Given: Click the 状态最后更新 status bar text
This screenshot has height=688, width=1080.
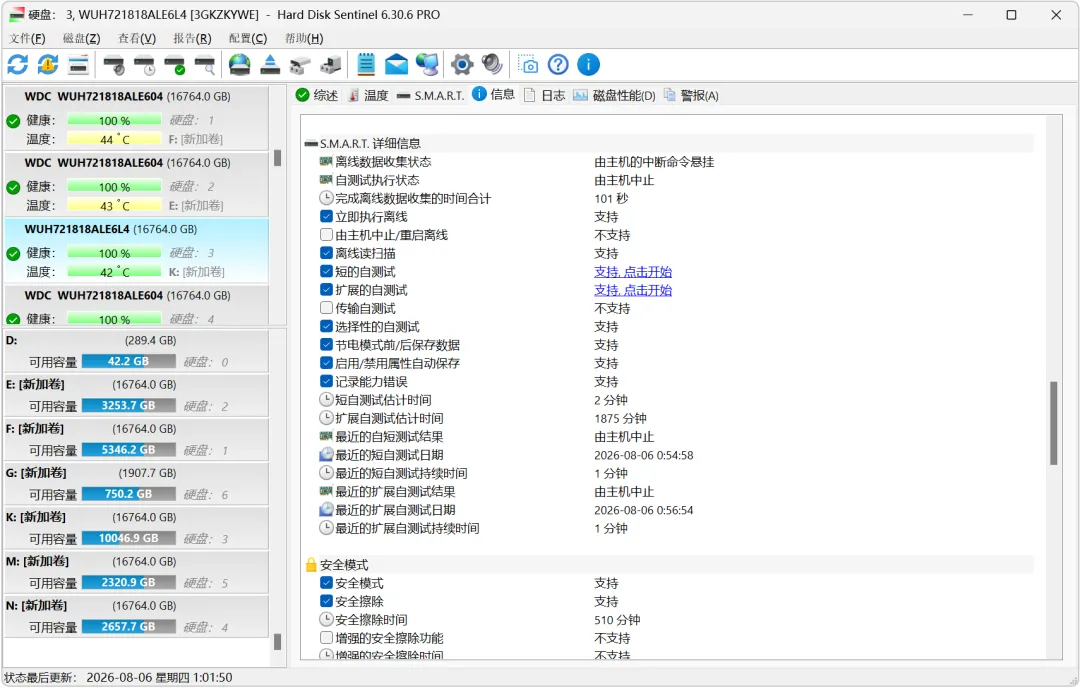Looking at the screenshot, I should tap(118, 678).
